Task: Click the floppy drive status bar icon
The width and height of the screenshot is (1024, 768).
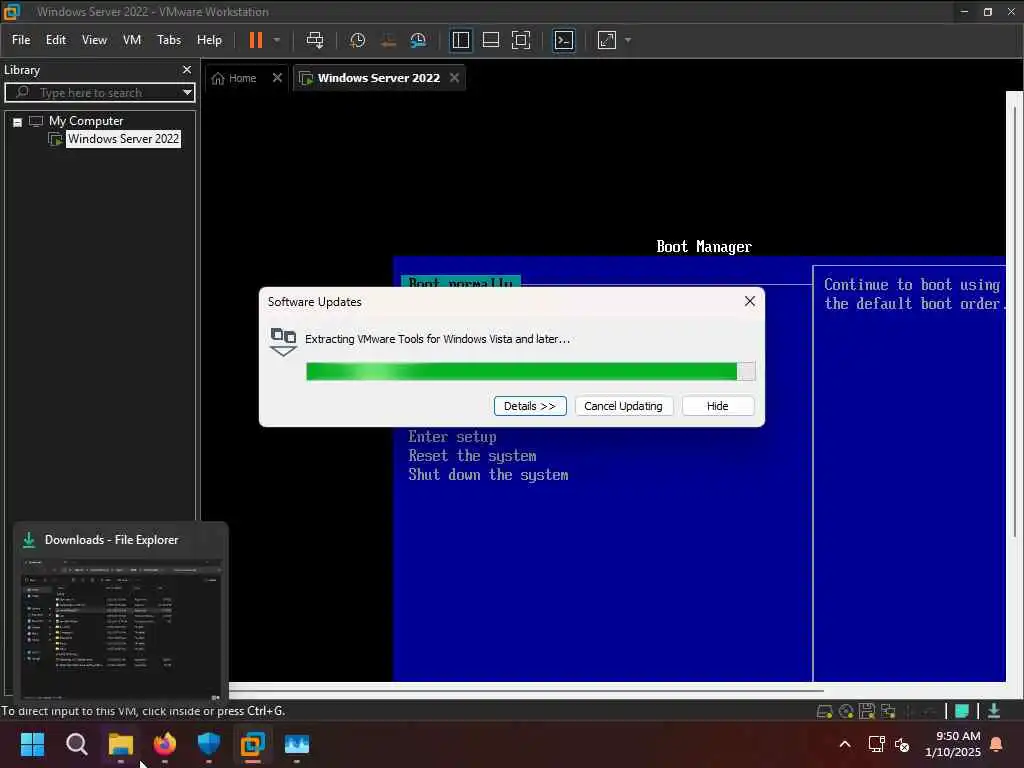Action: (x=867, y=711)
